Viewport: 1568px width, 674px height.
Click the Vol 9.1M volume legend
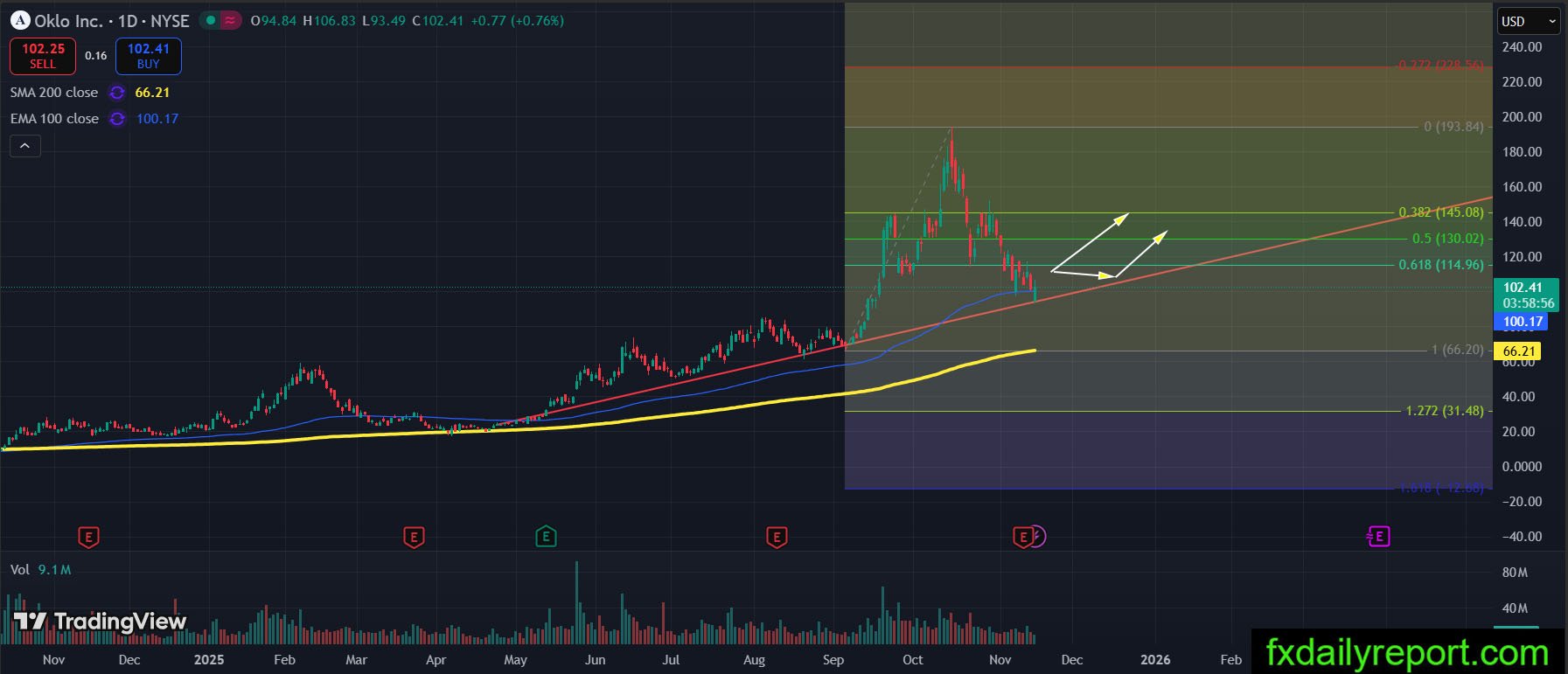click(40, 570)
